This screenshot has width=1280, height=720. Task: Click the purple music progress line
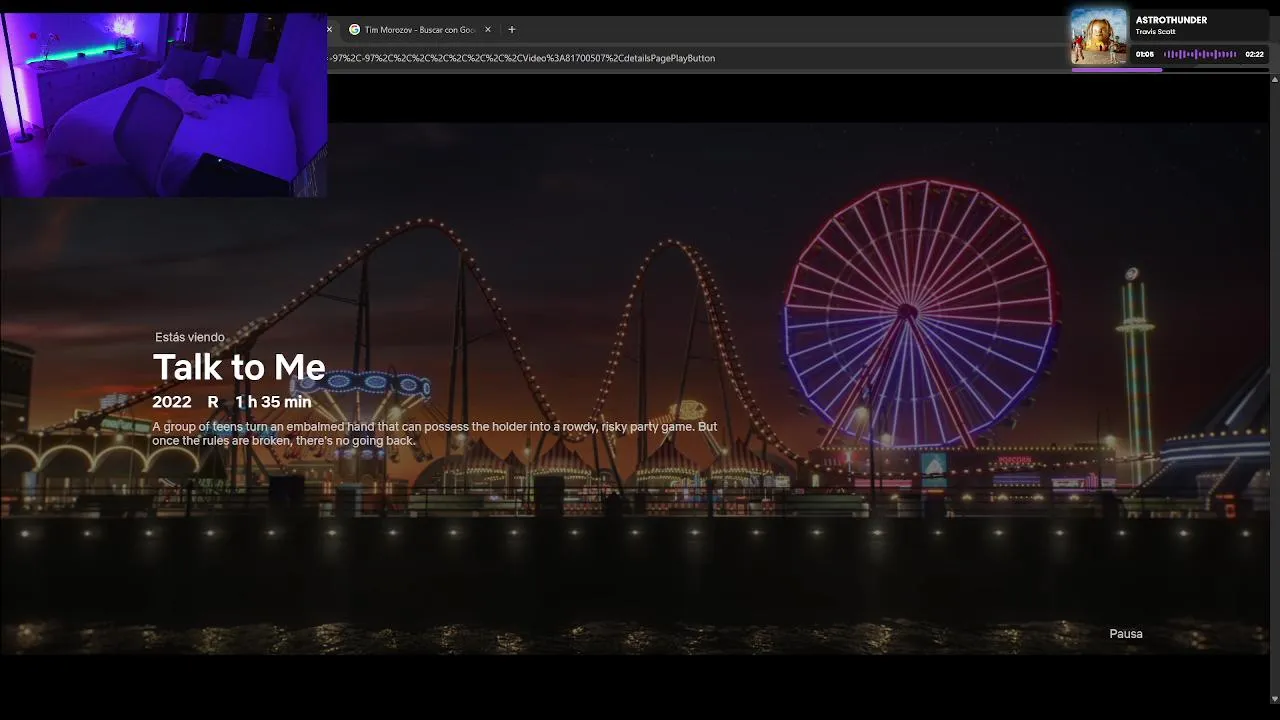click(1116, 70)
